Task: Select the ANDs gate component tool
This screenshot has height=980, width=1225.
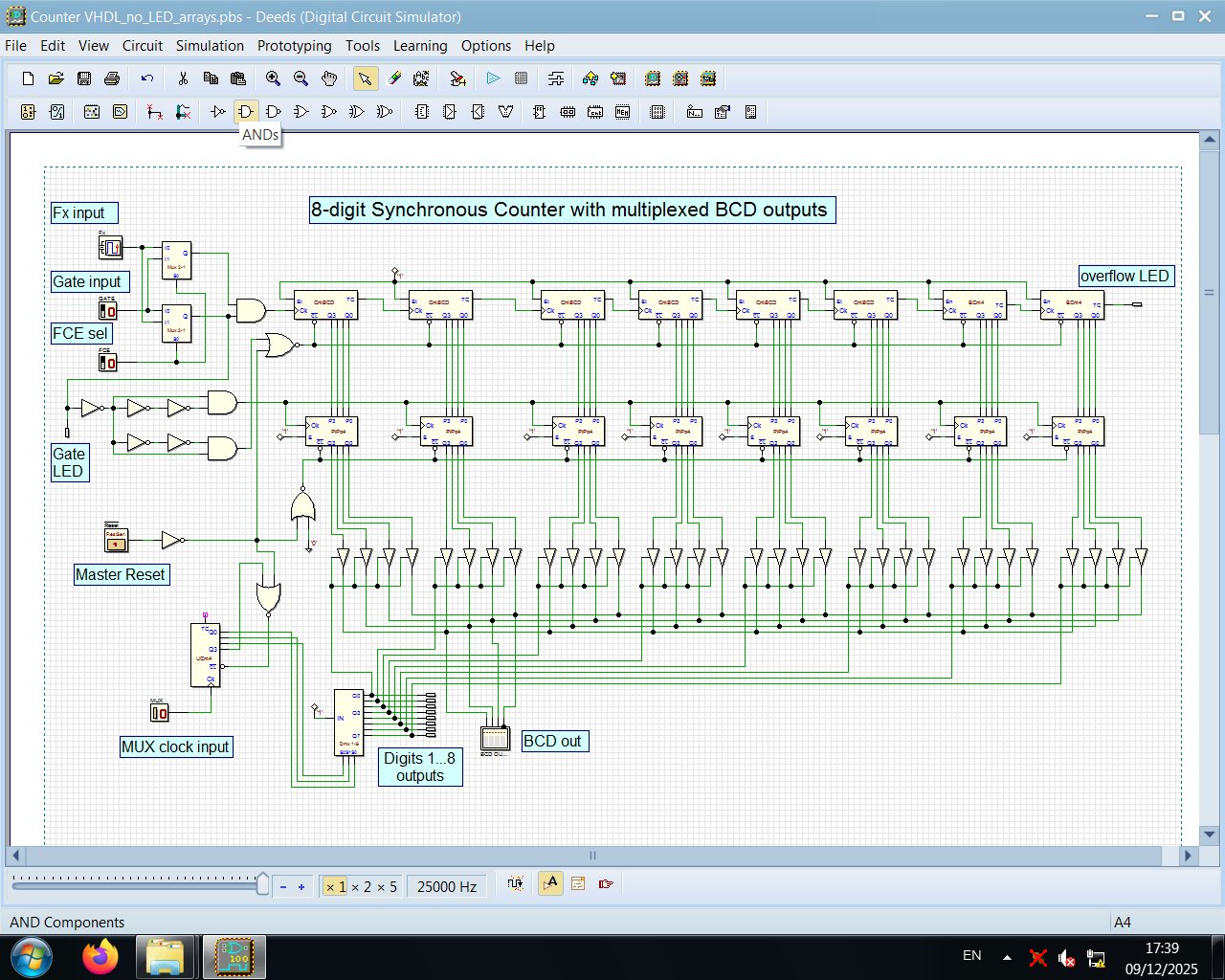Action: pos(246,112)
